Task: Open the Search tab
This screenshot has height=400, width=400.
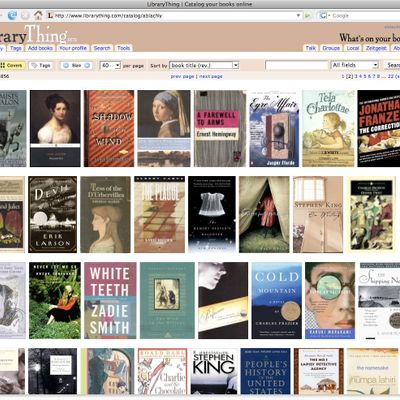Action: 102,48
